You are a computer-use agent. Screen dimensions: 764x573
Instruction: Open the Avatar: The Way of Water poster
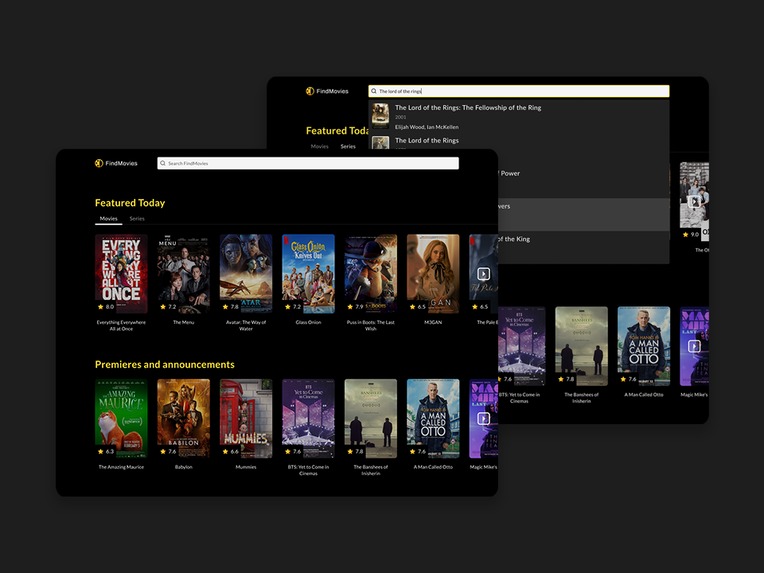[x=246, y=274]
